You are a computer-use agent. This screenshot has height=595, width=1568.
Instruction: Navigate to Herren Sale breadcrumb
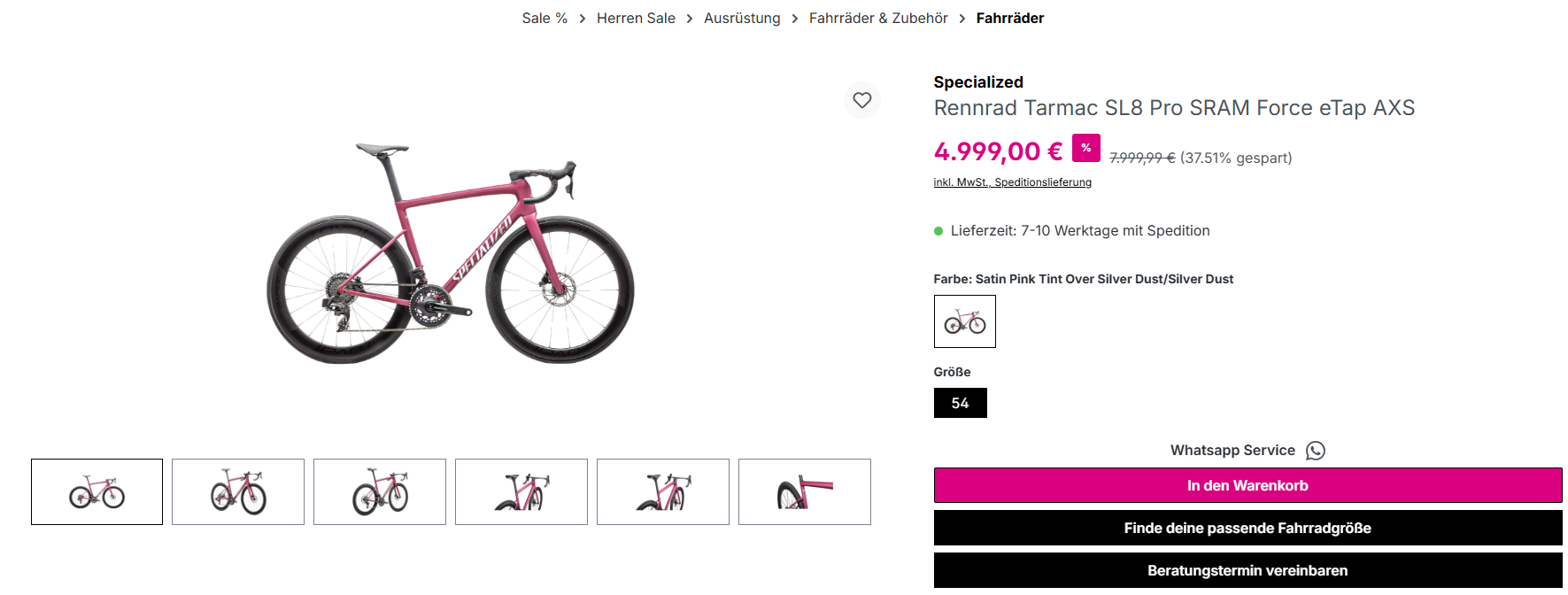pos(636,19)
